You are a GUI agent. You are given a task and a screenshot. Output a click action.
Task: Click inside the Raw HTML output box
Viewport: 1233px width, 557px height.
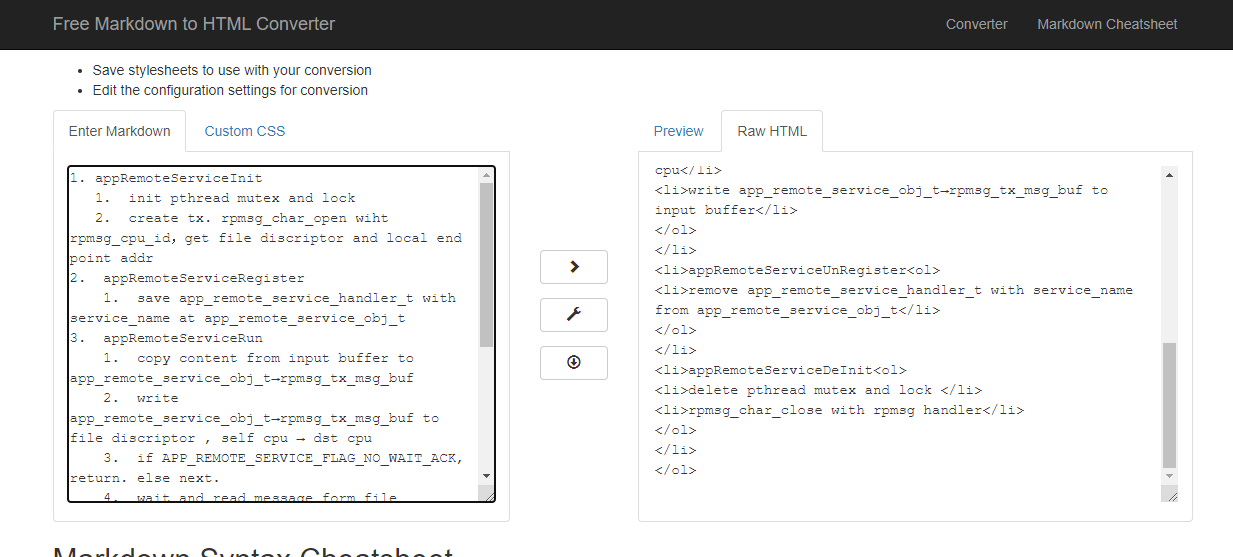coord(900,330)
